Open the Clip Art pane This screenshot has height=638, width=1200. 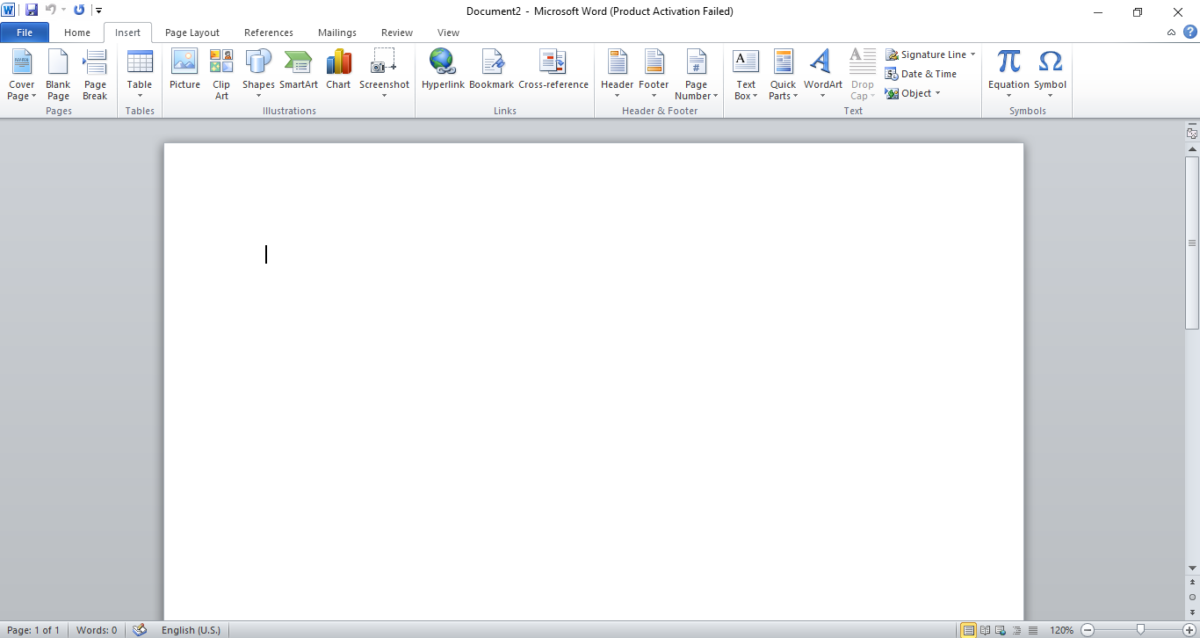coord(221,72)
